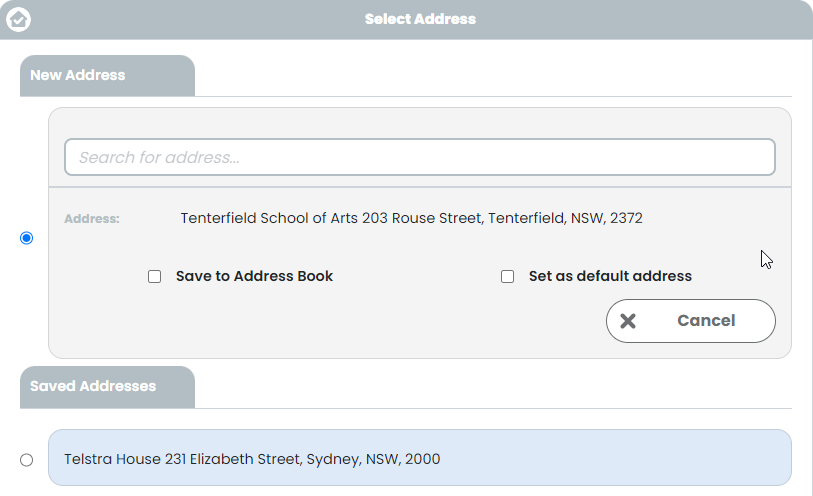Viewport: 813px width, 496px height.
Task: Click the Tenterfield School of Arts address text
Action: click(411, 218)
